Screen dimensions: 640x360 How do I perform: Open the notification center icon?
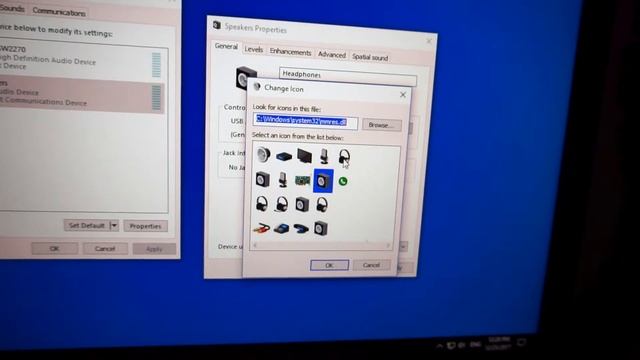521,342
